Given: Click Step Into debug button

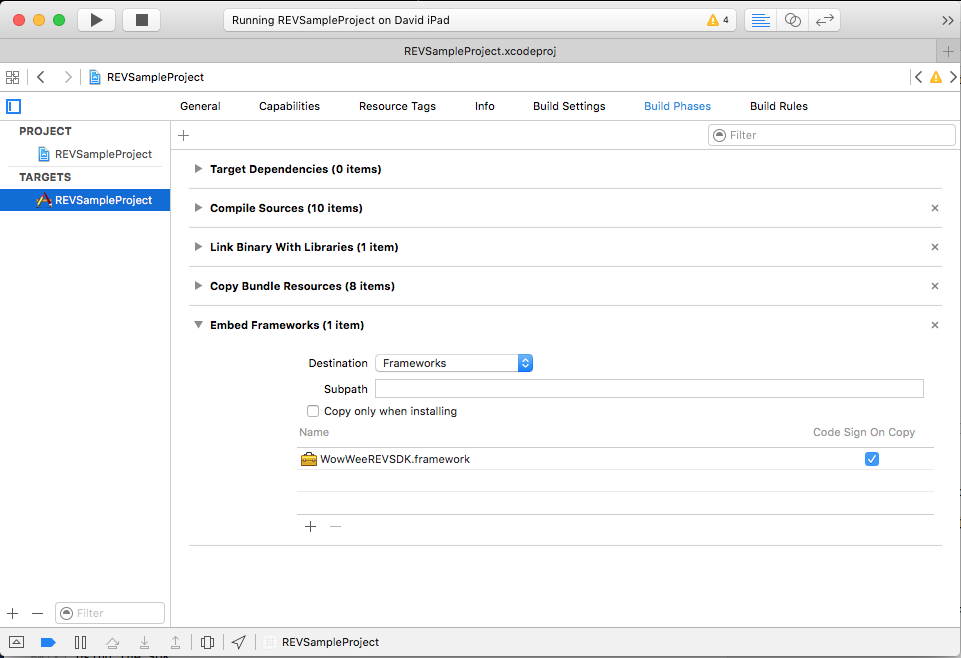Looking at the screenshot, I should [x=144, y=642].
